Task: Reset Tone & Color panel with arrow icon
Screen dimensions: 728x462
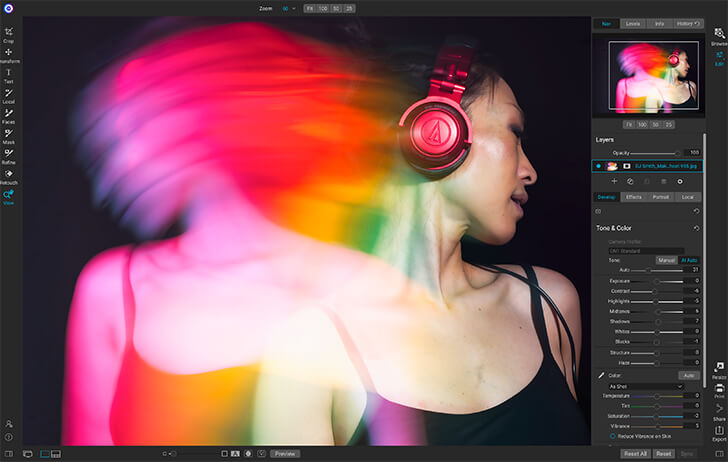Action: click(x=696, y=228)
